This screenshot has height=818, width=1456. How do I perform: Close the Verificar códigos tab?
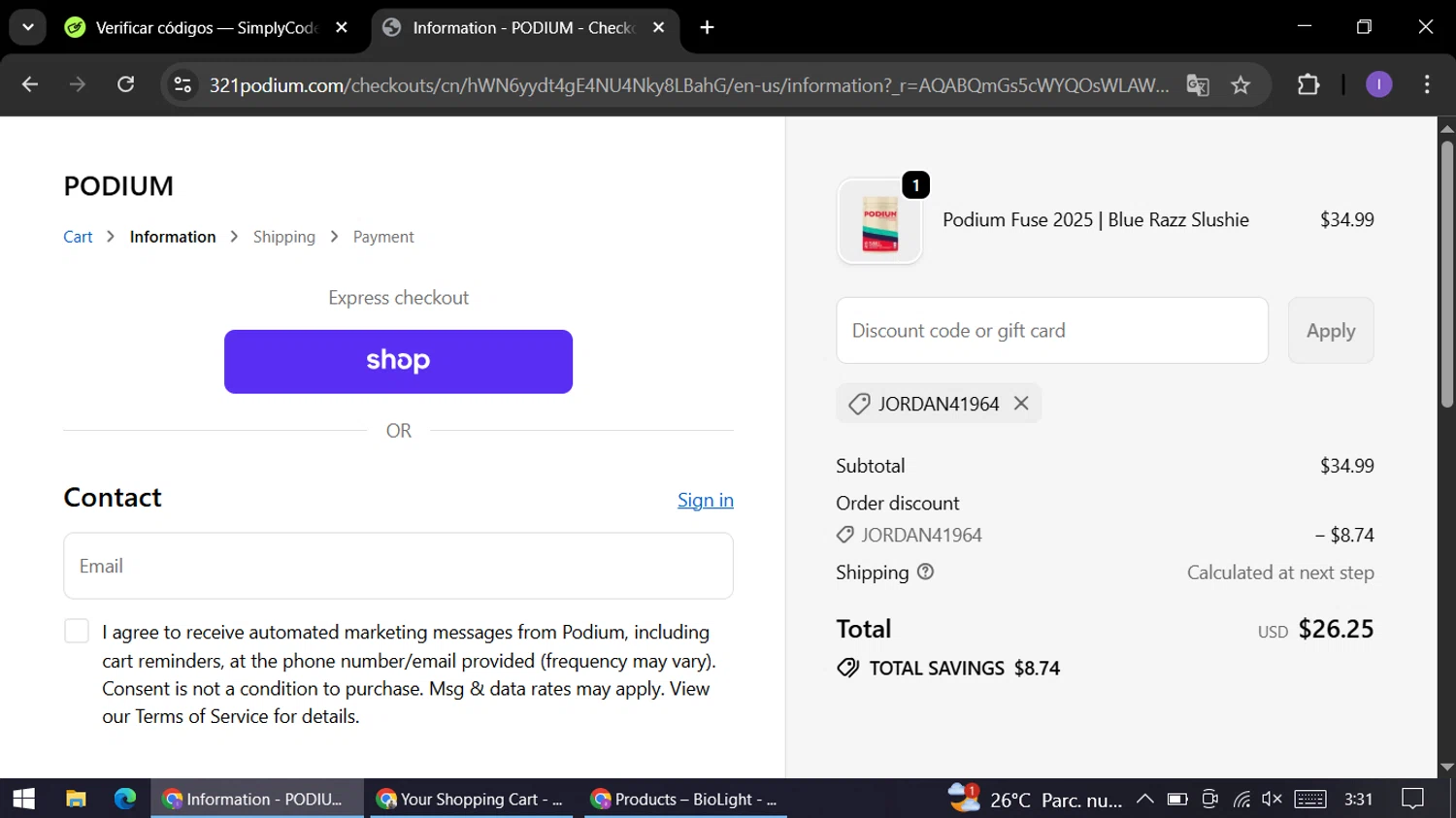[342, 28]
